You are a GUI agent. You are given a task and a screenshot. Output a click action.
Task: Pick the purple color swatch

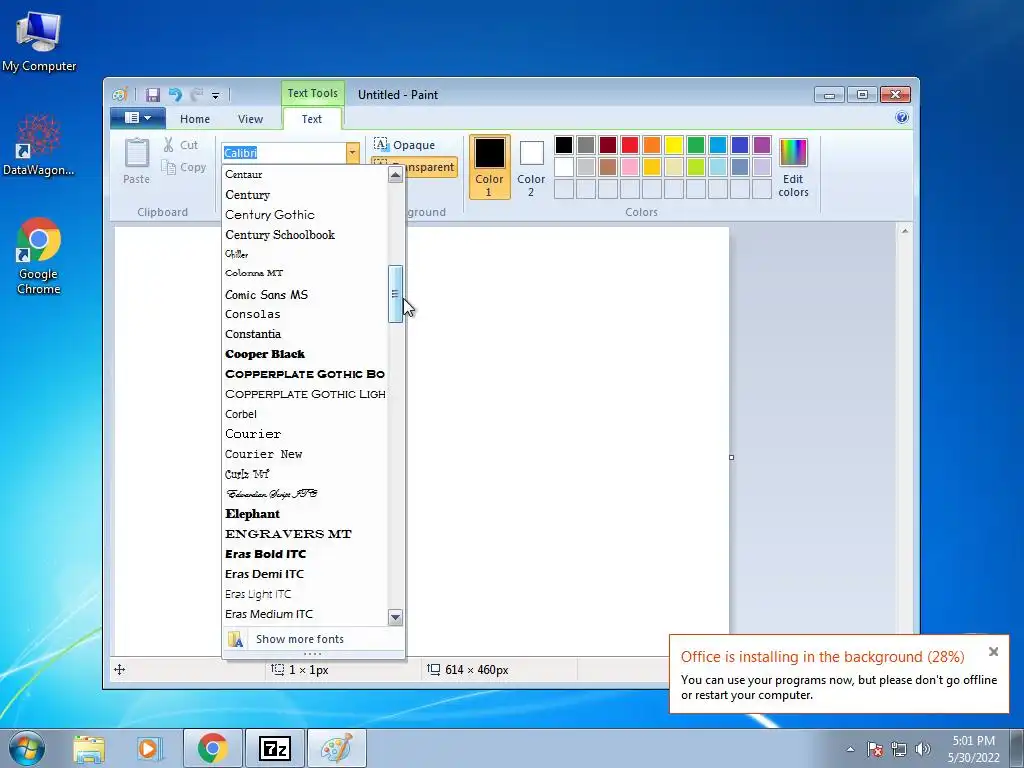pos(762,145)
